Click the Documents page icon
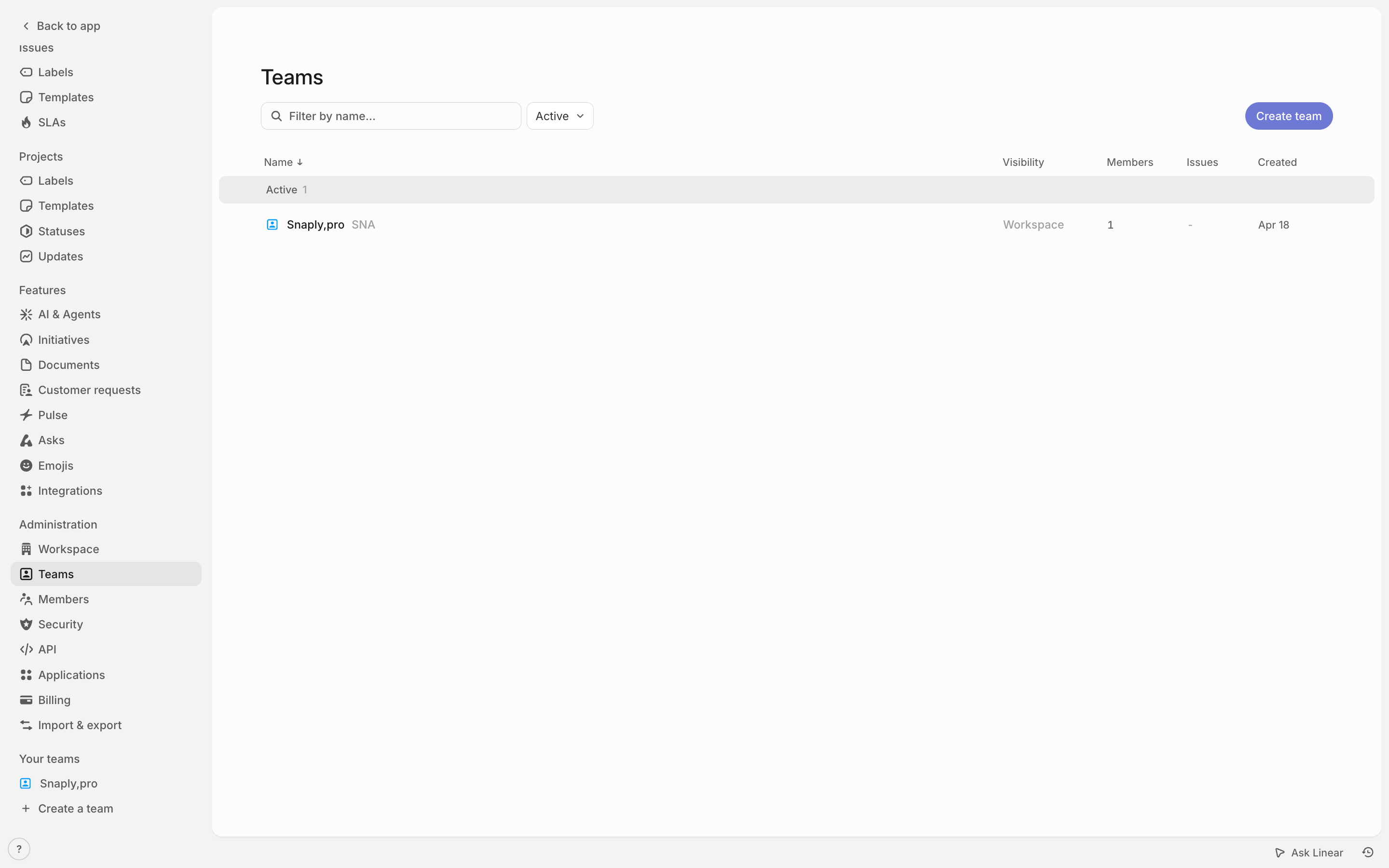The image size is (1389, 868). (26, 365)
